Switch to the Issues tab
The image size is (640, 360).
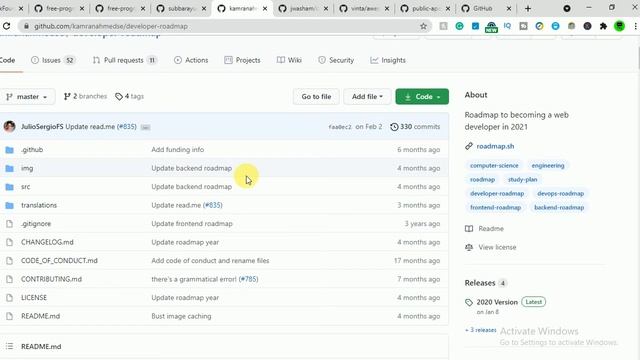coord(53,60)
